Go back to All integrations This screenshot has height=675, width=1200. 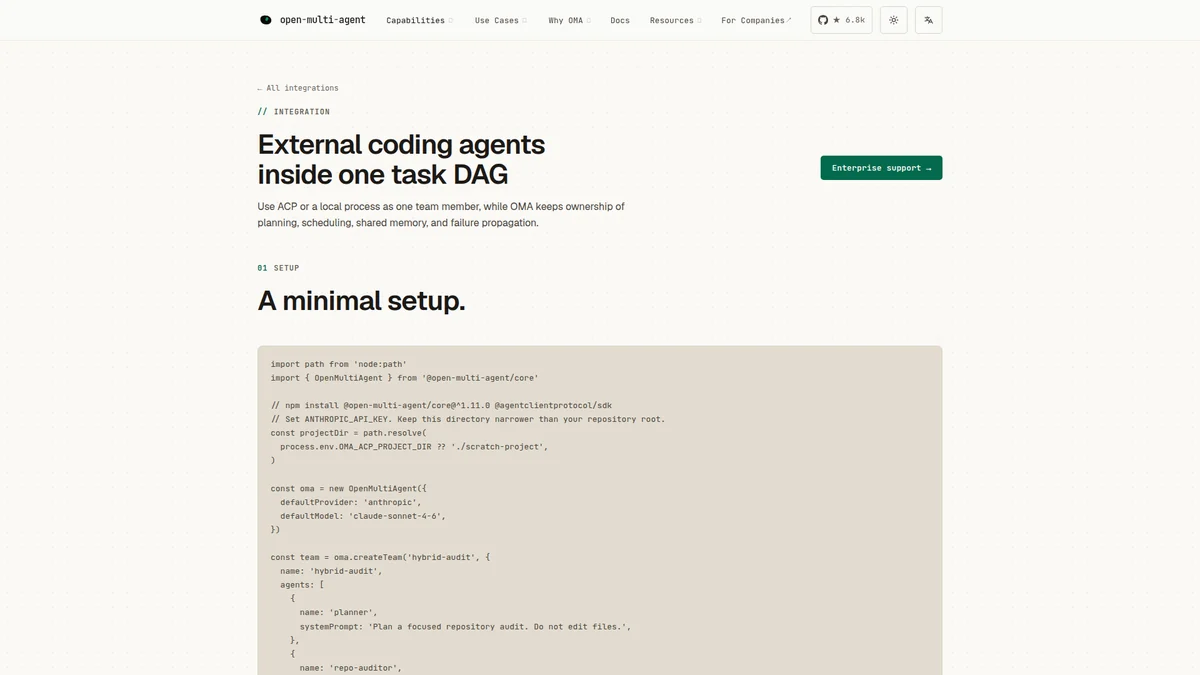pyautogui.click(x=298, y=88)
